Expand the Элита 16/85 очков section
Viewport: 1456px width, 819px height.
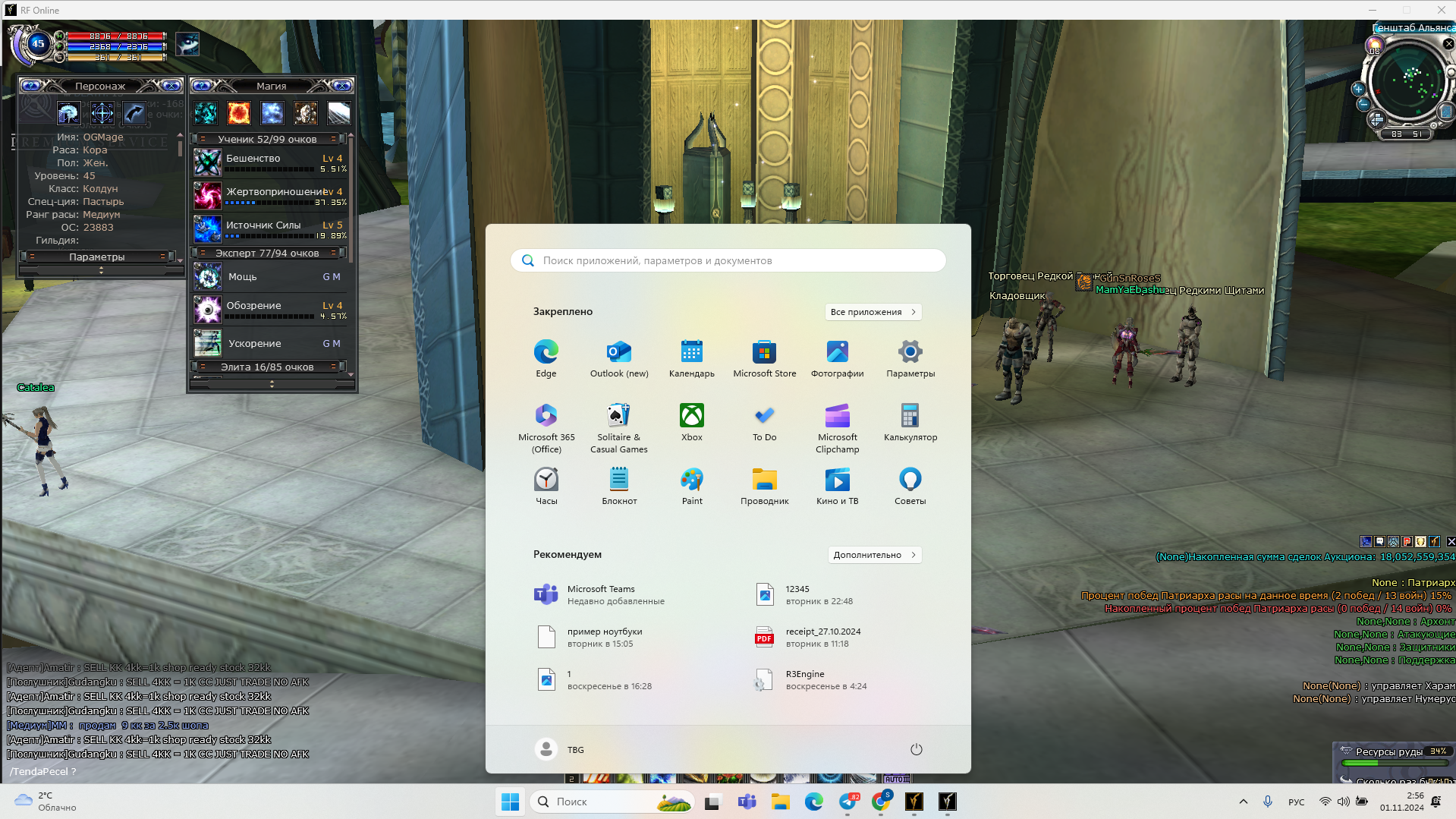click(x=268, y=367)
